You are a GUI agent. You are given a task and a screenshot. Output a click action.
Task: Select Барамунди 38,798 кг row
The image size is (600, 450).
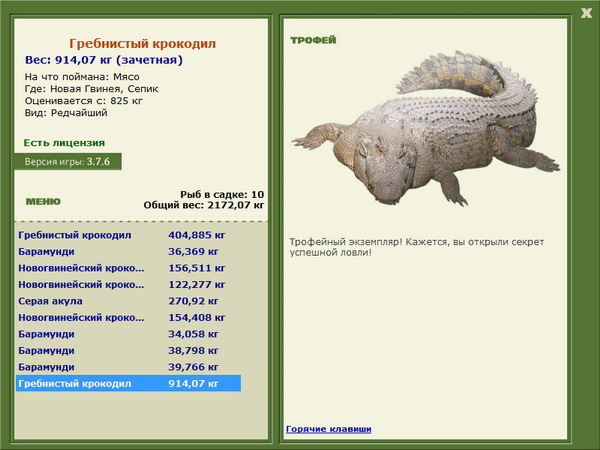coord(128,350)
